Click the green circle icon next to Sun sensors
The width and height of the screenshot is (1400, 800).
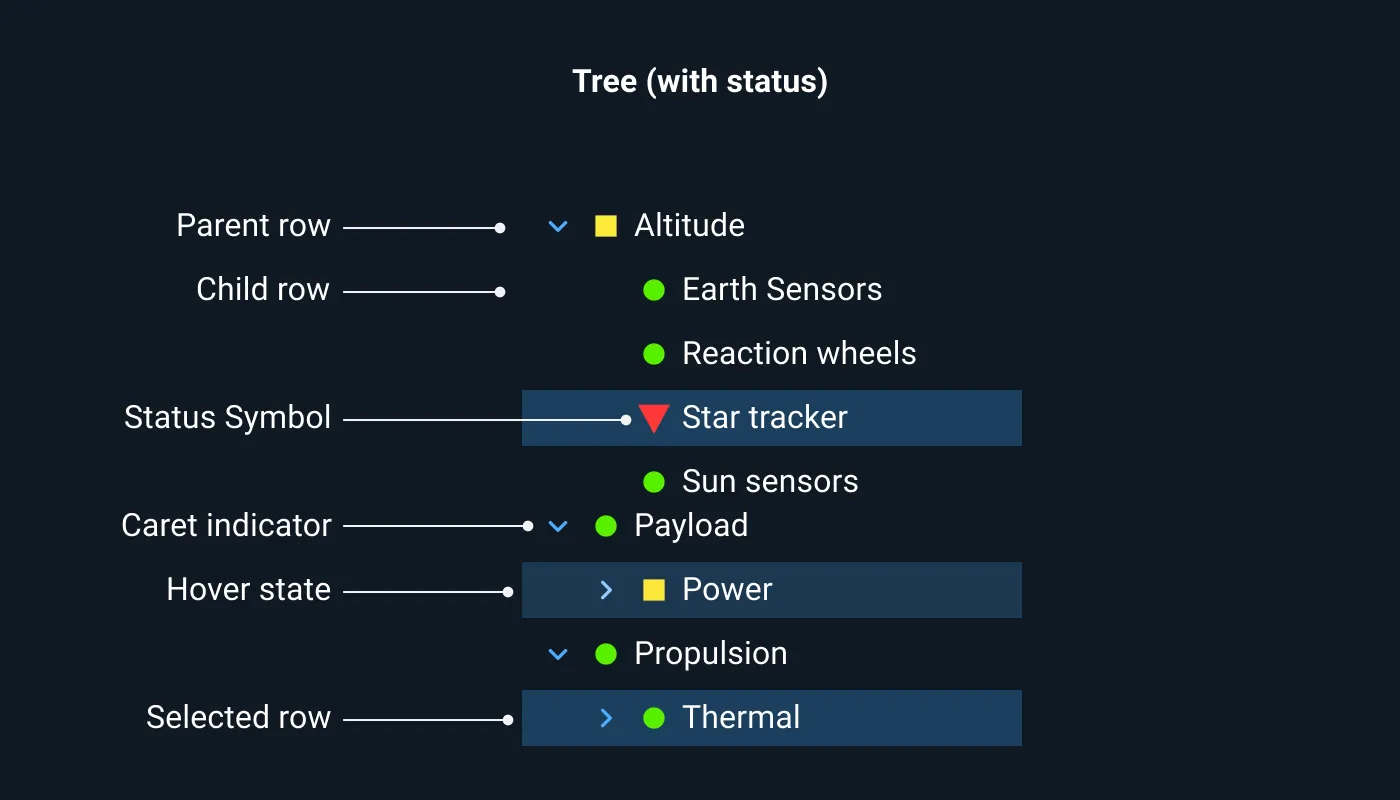(x=654, y=482)
